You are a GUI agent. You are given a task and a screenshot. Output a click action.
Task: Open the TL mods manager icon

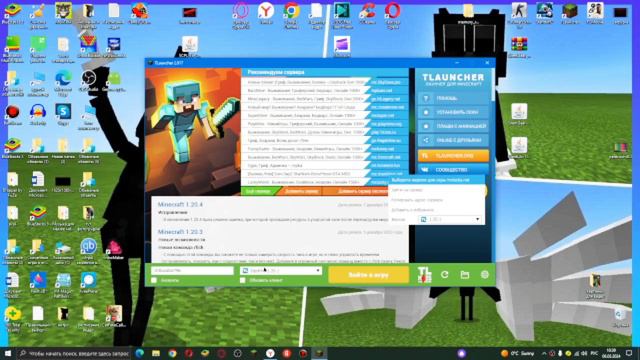click(424, 274)
